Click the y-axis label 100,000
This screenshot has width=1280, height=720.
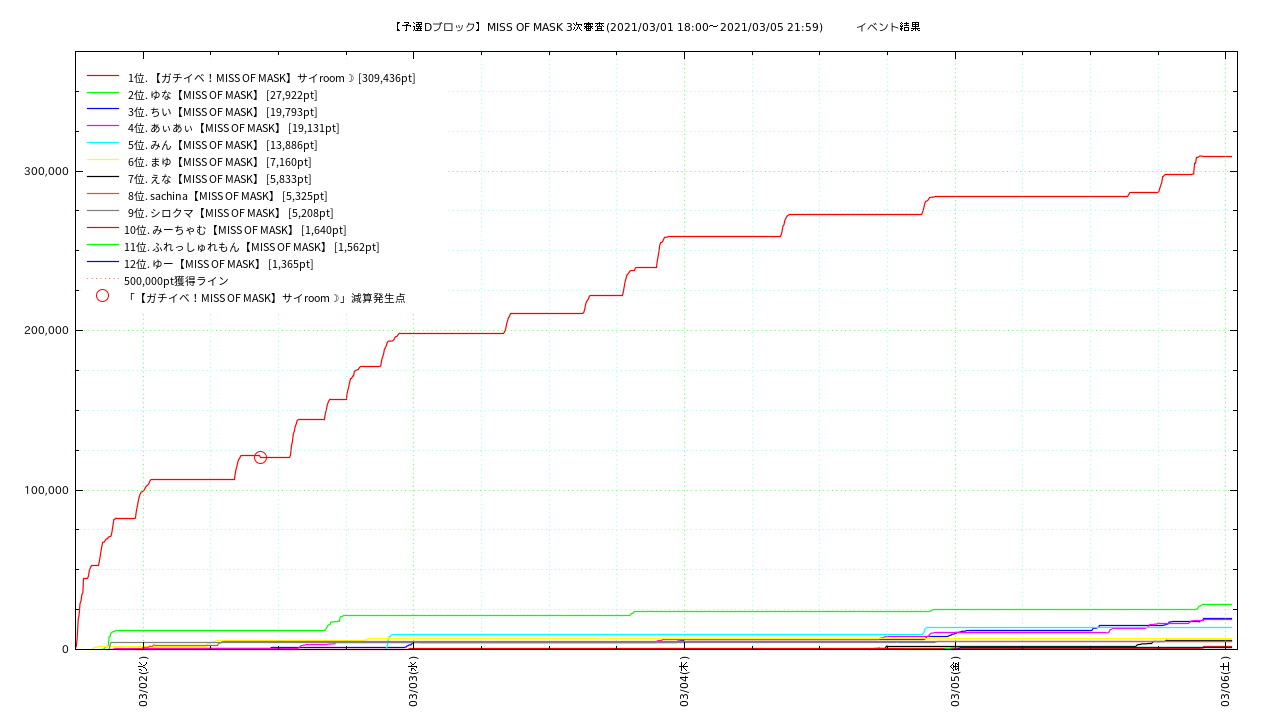46,490
